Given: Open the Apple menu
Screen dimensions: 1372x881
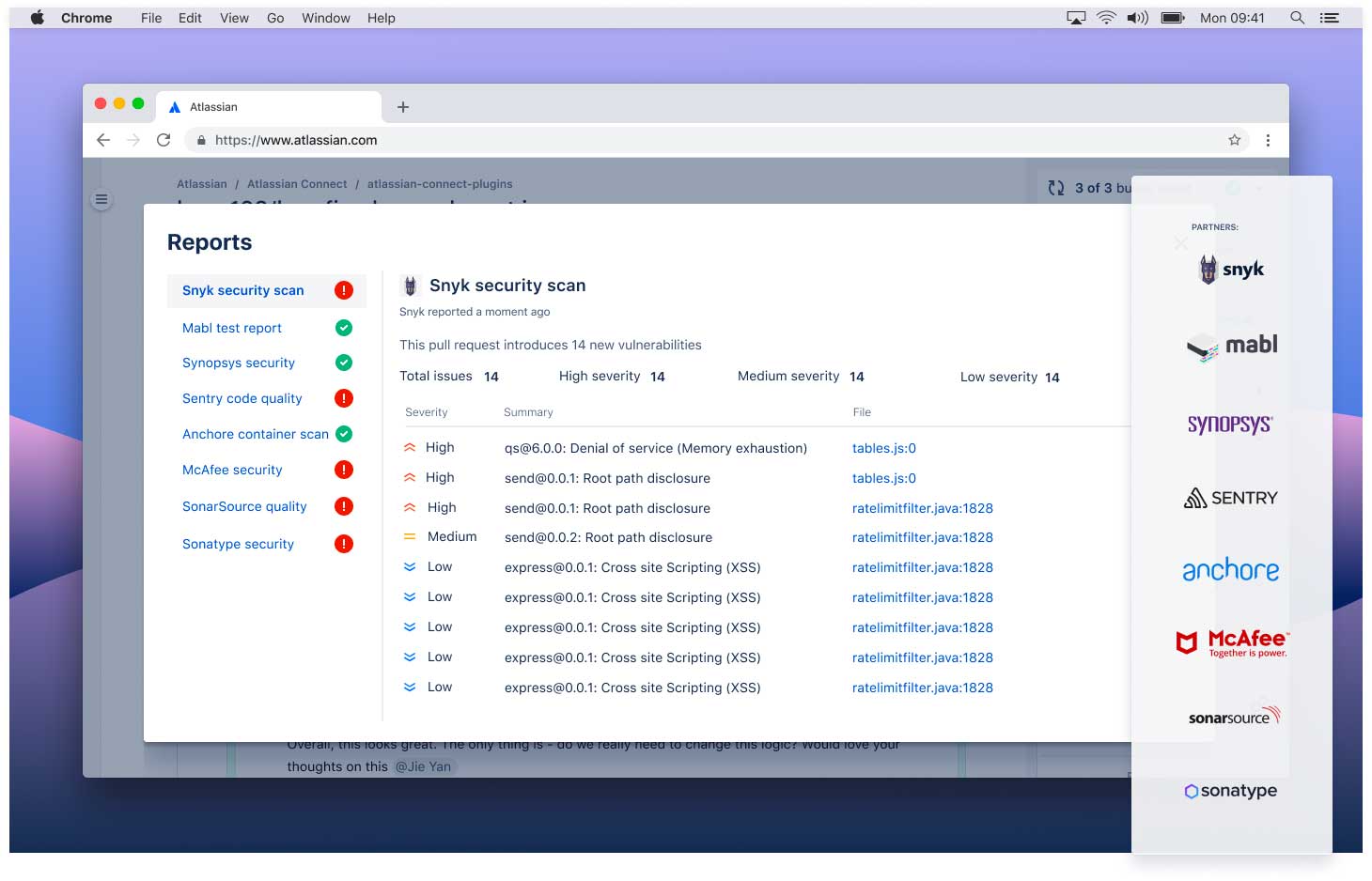Looking at the screenshot, I should click(x=38, y=18).
